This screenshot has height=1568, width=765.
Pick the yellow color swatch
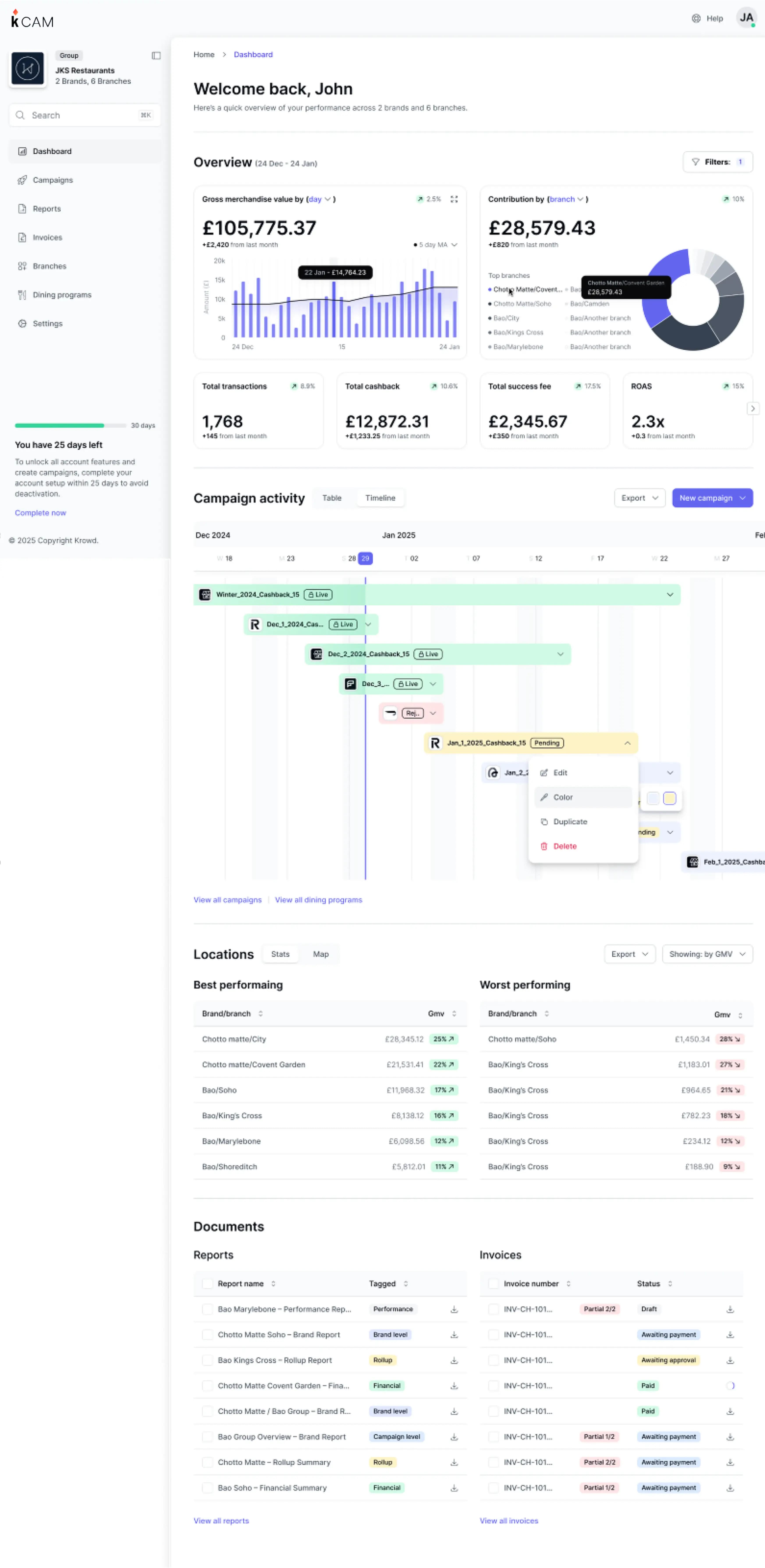(x=669, y=799)
